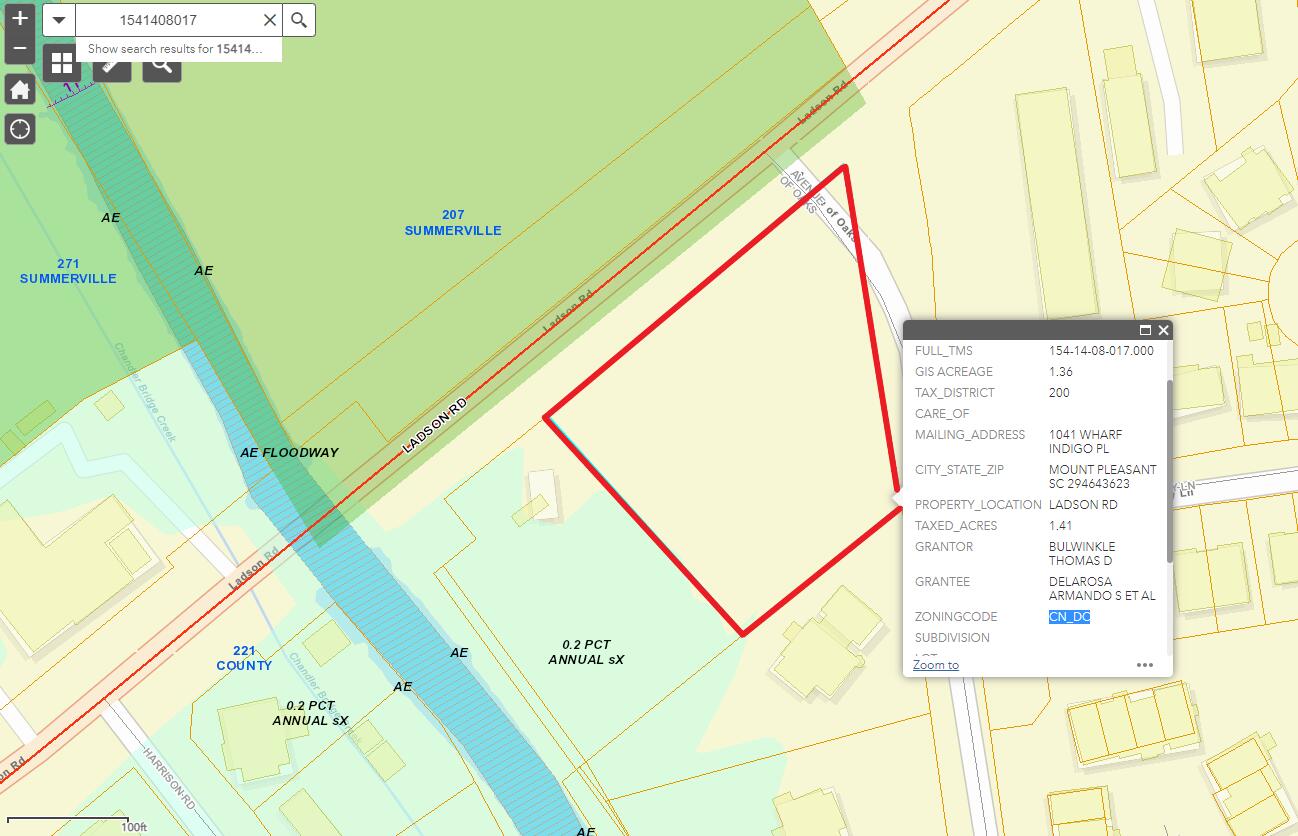Open the basemap gallery grid widget
Viewport: 1298px width, 836px height.
62,64
